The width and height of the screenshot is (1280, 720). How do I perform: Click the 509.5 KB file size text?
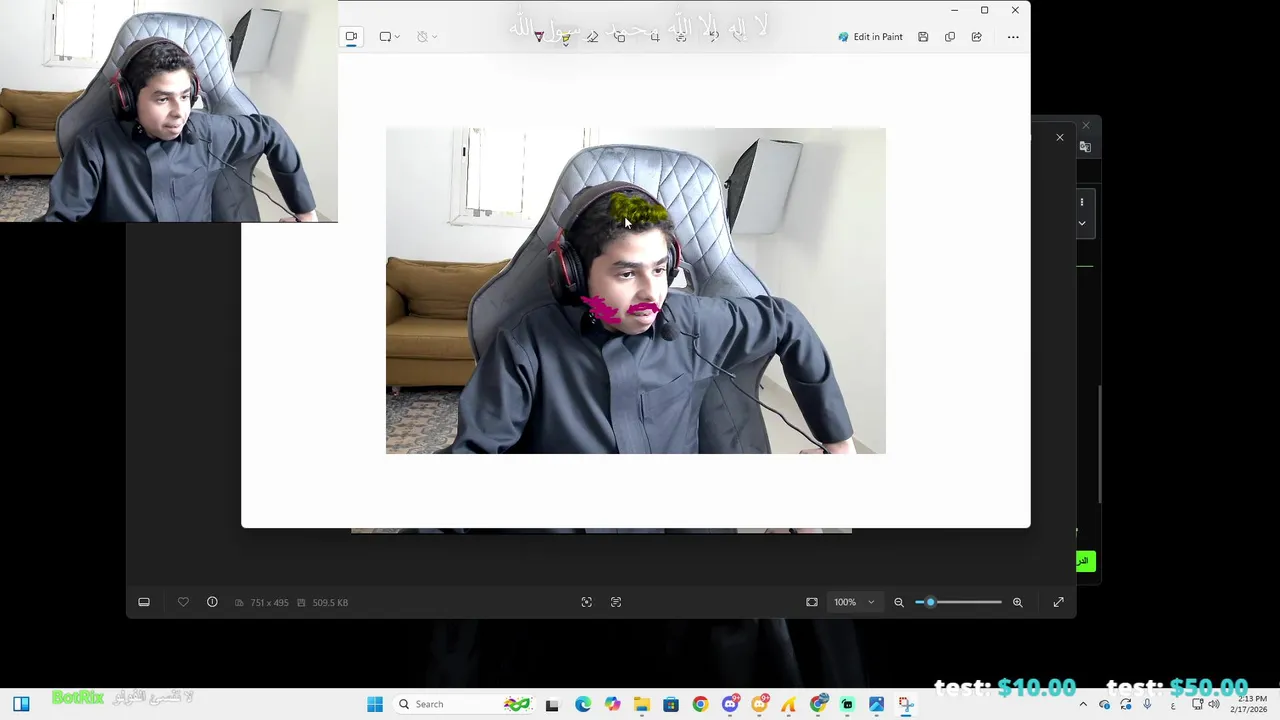coord(330,603)
